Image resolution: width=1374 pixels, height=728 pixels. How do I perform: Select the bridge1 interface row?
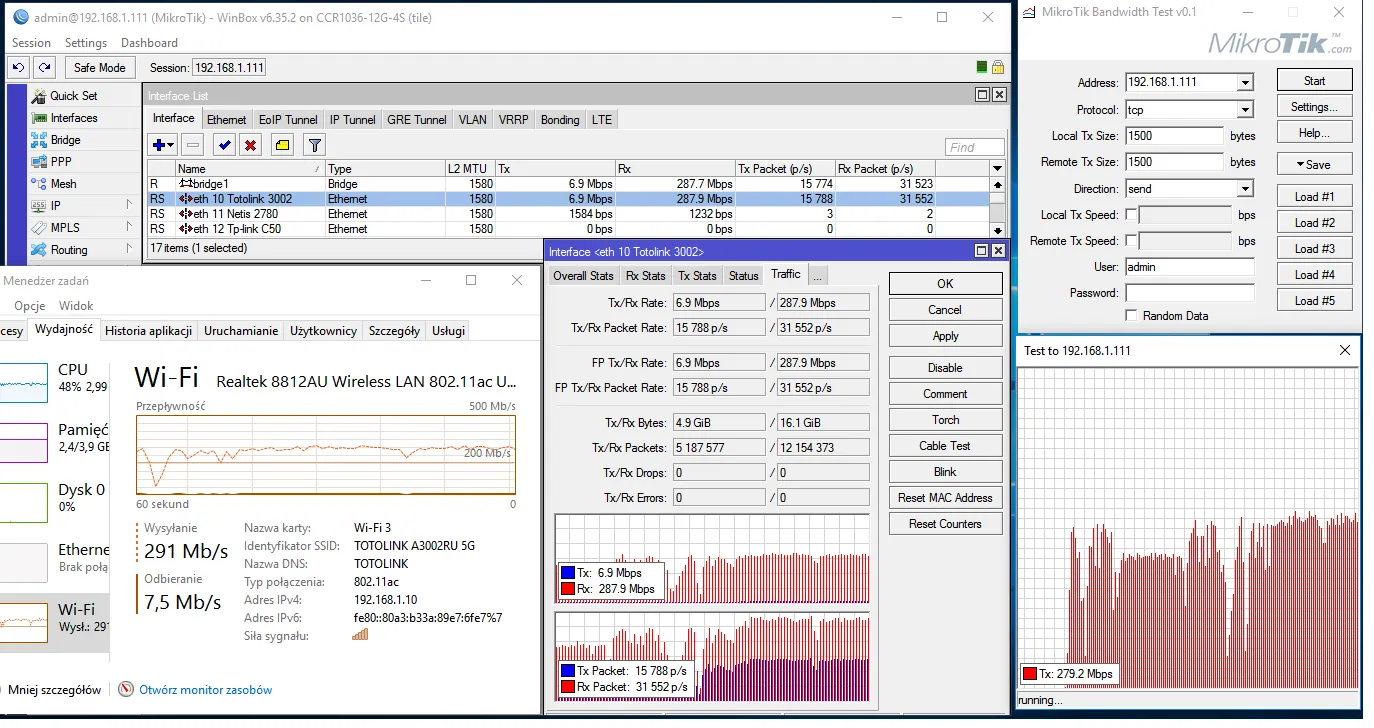click(x=568, y=184)
